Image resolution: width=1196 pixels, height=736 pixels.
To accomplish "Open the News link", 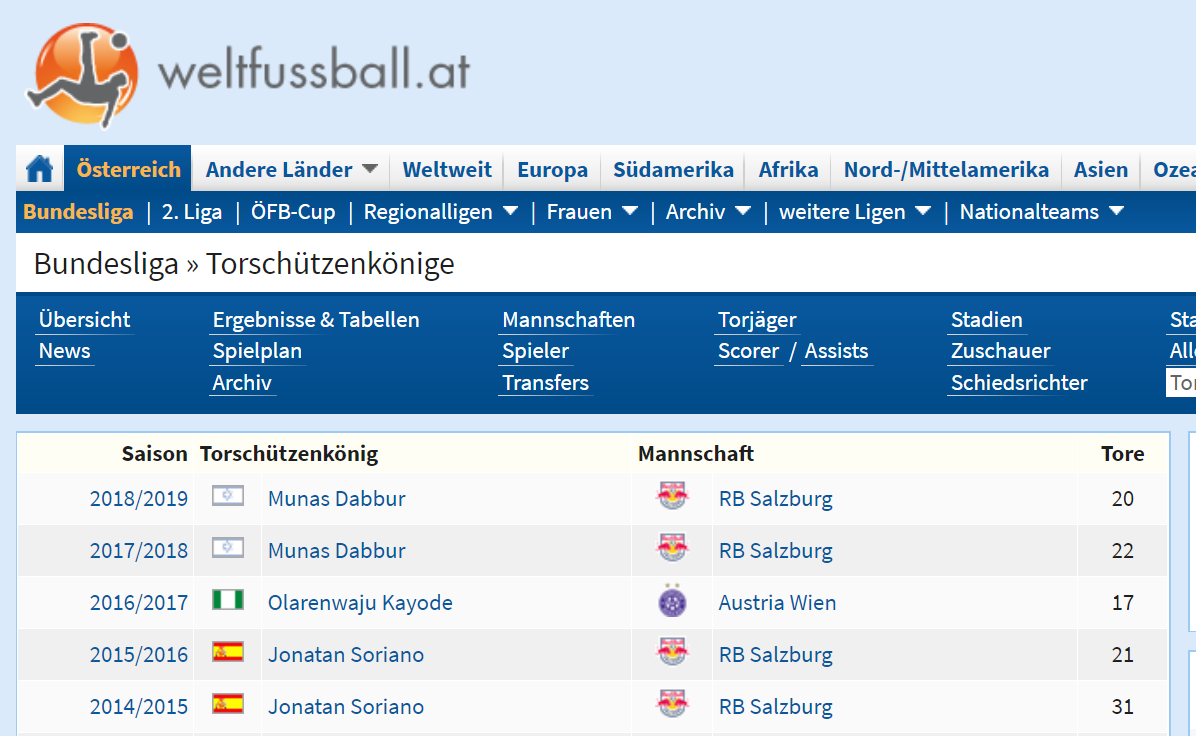I will coord(65,351).
